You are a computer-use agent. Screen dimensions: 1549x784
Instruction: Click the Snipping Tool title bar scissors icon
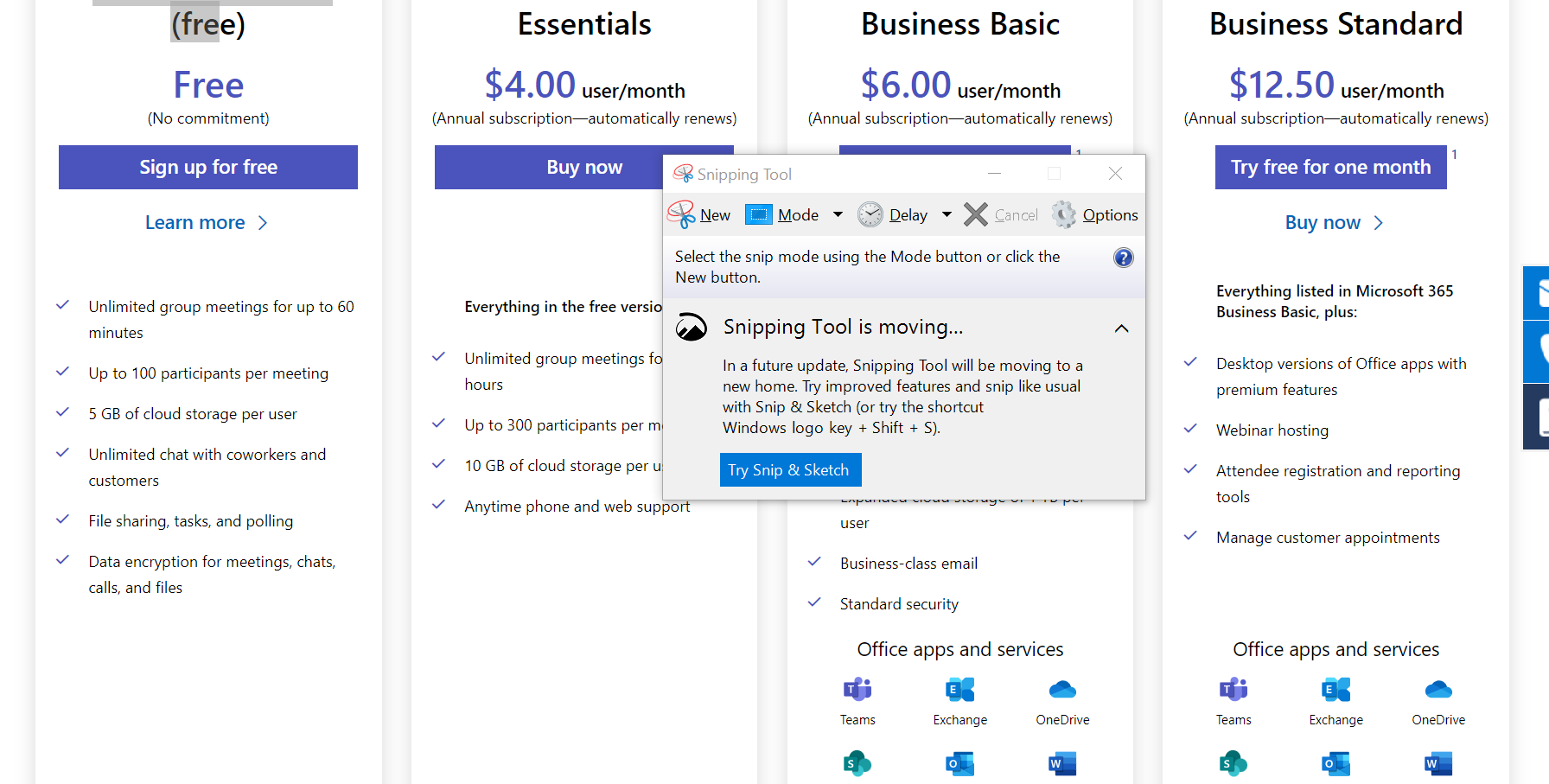coord(683,174)
